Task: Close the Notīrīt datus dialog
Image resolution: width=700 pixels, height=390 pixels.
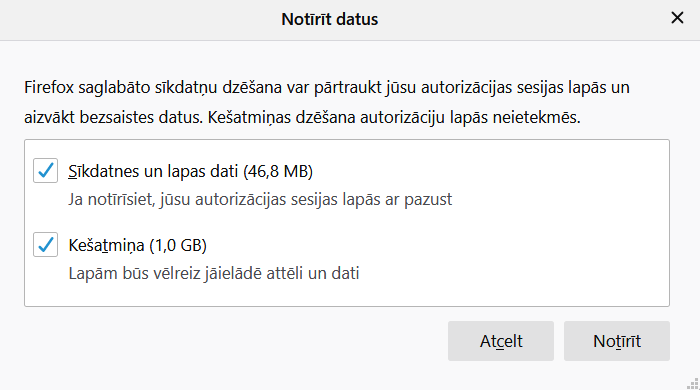Action: tap(677, 18)
